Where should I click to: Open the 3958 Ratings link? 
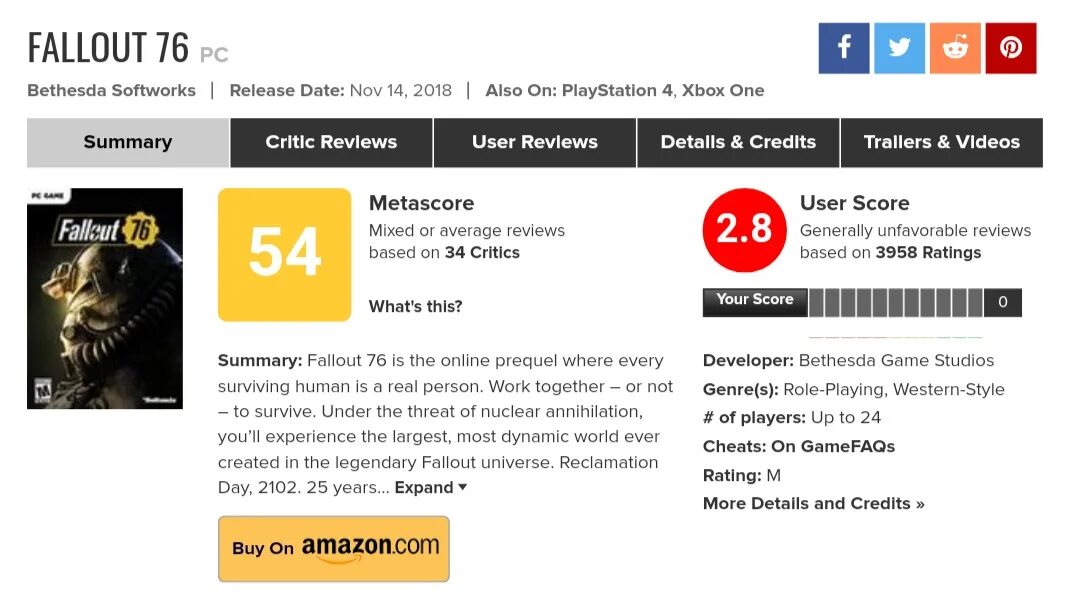click(x=928, y=253)
